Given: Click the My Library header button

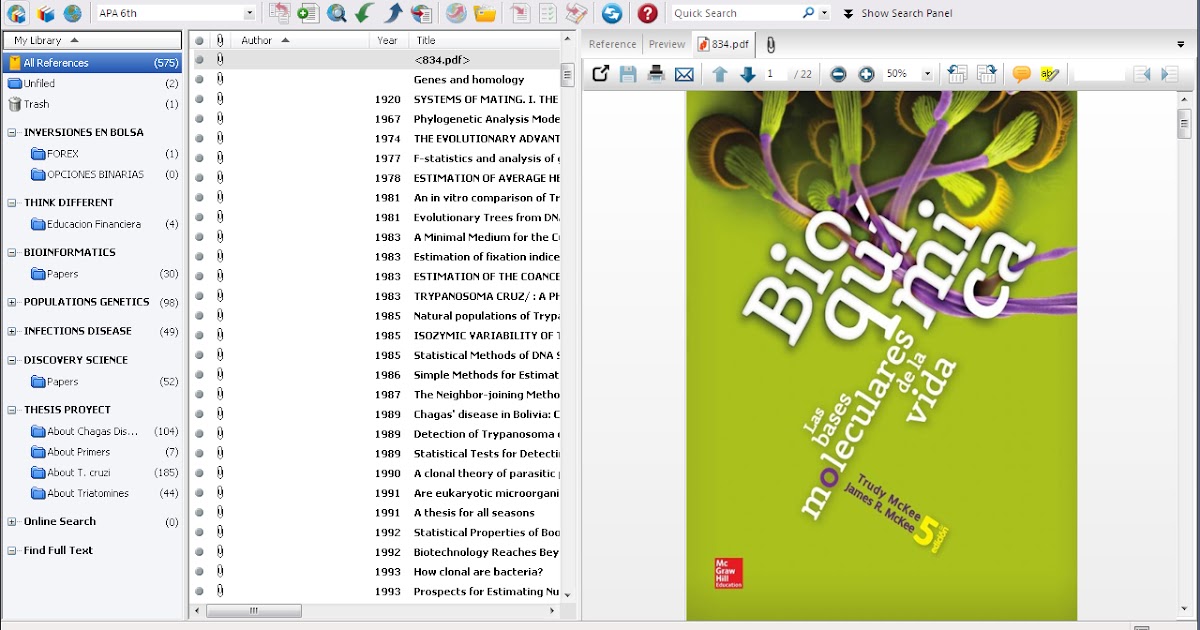Looking at the screenshot, I should (x=92, y=40).
